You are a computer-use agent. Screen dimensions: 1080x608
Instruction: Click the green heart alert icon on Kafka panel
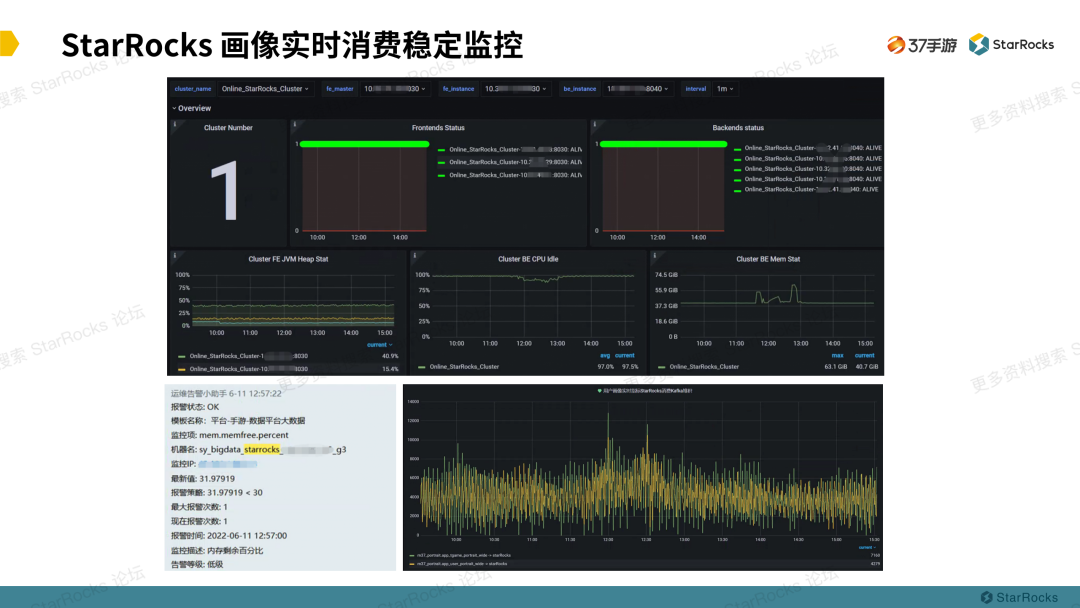[599, 390]
